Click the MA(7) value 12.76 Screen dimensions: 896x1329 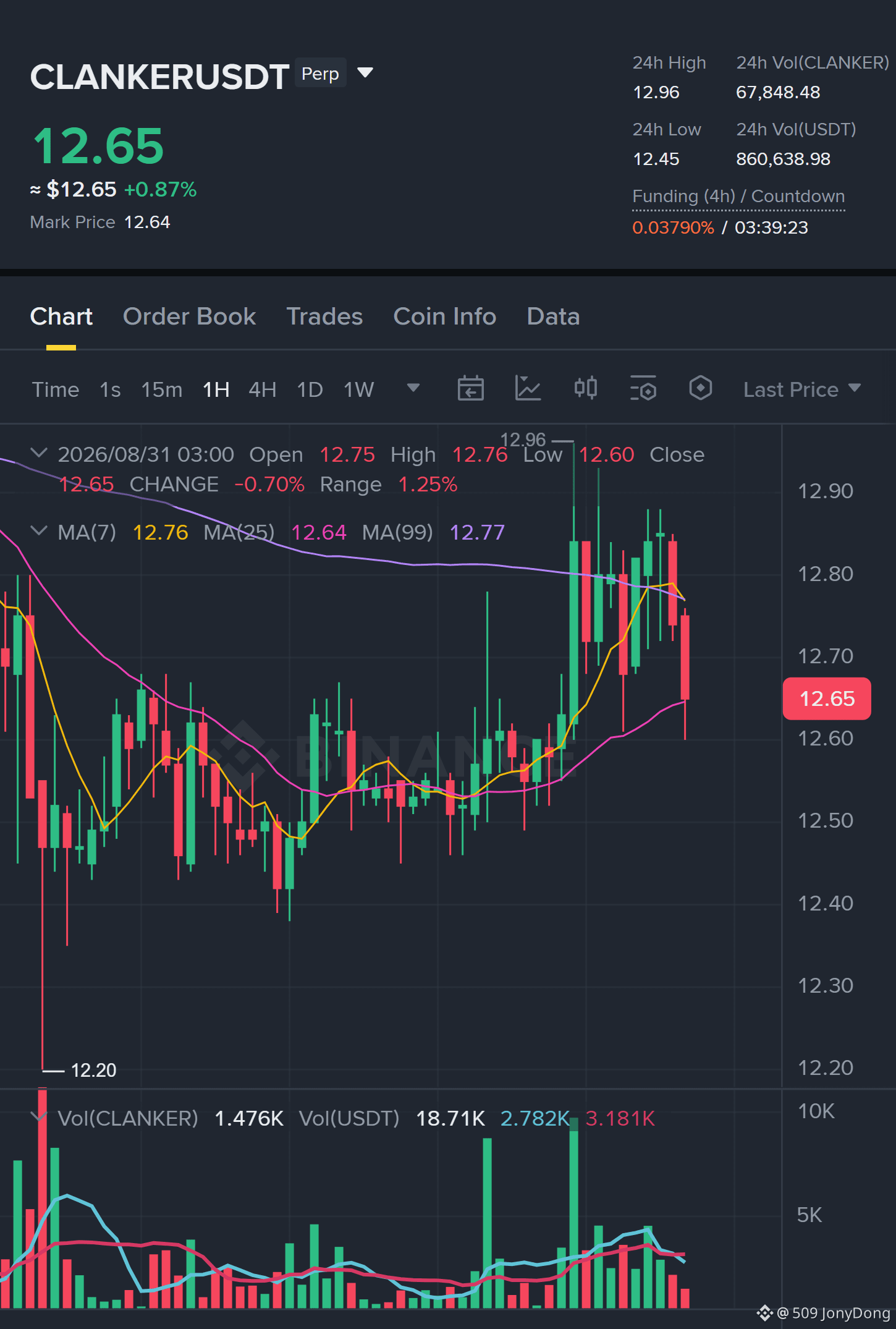coord(161,532)
